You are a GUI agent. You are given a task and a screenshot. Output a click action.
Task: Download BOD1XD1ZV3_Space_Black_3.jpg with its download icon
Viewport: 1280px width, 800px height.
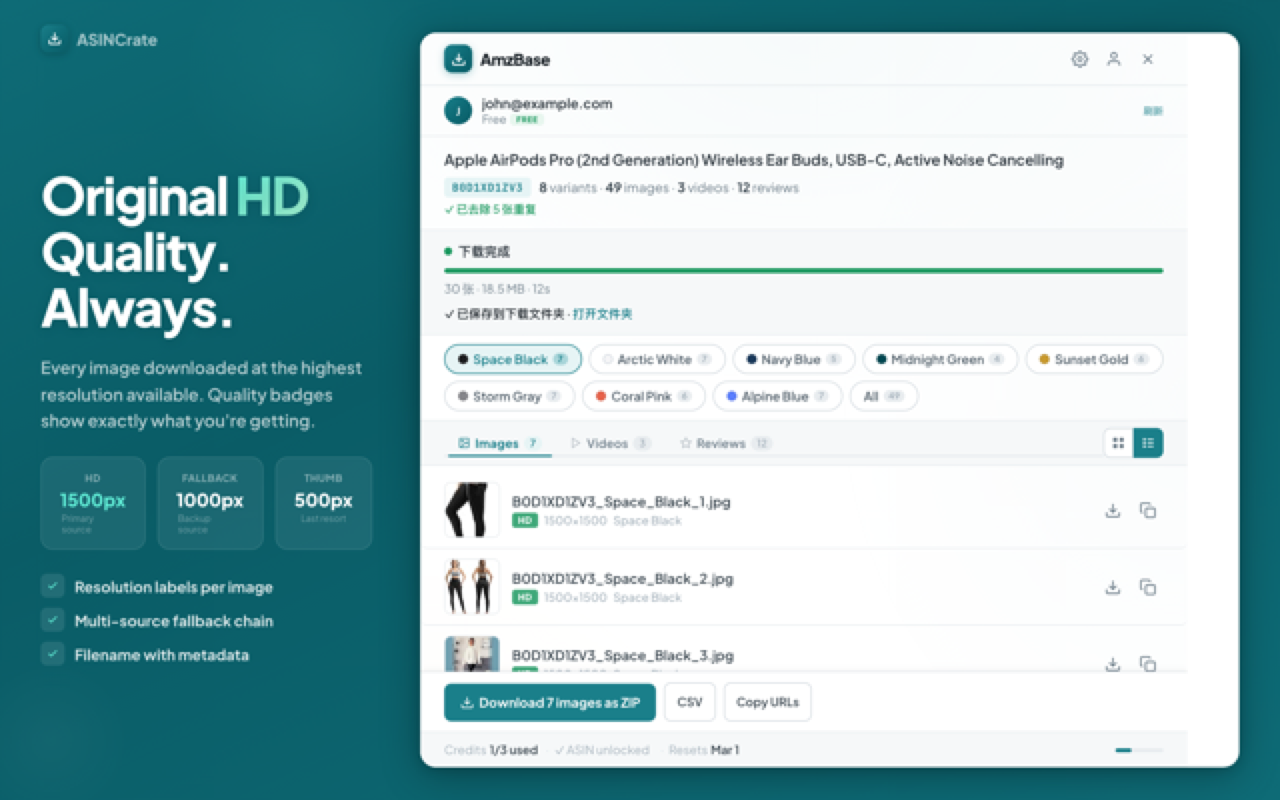point(1113,663)
